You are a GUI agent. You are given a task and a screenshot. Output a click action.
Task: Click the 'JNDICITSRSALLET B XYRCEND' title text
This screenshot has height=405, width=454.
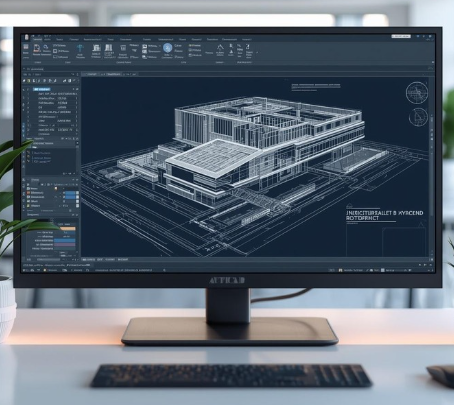[385, 213]
